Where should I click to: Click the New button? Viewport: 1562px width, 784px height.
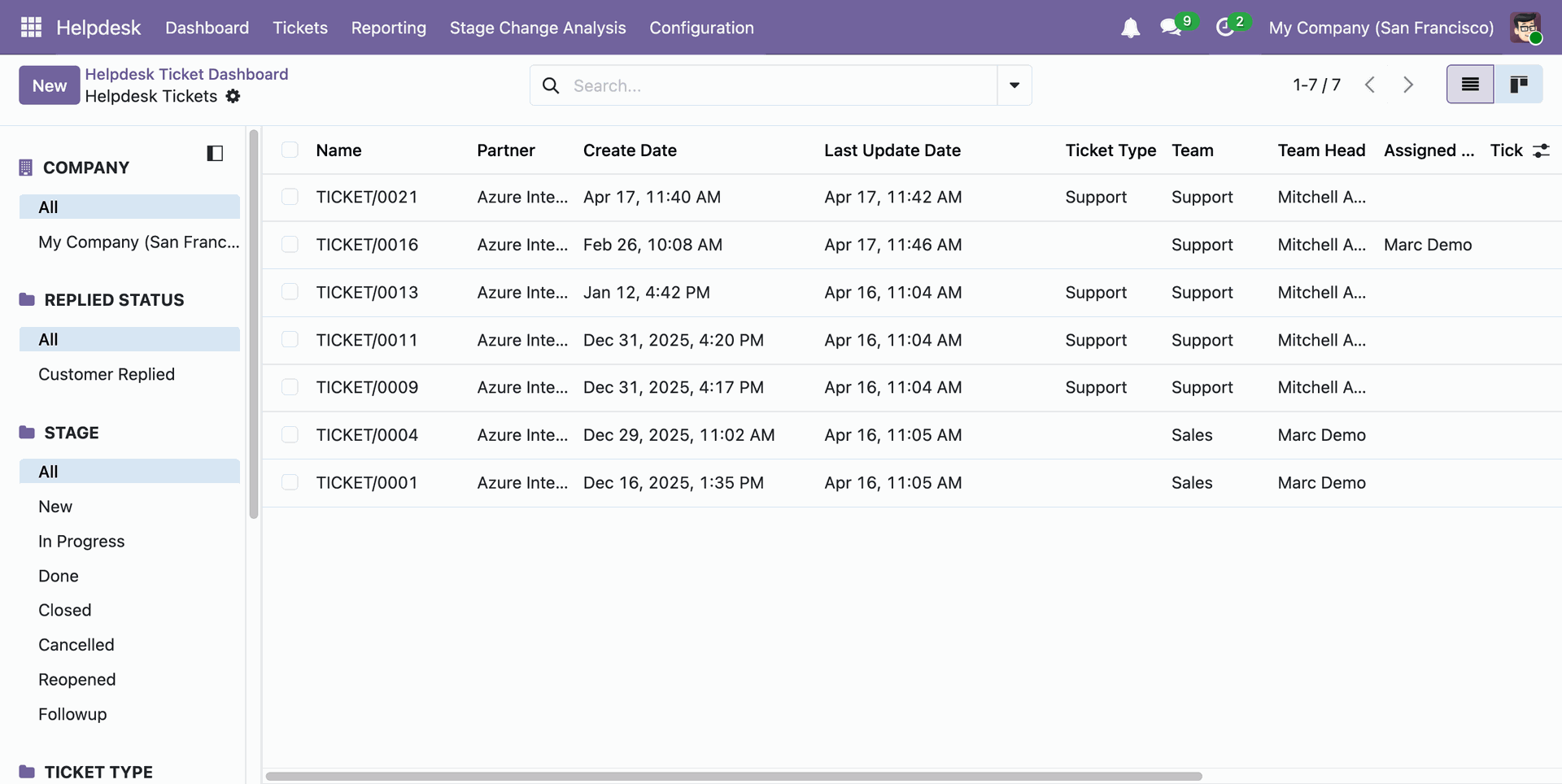pos(50,85)
